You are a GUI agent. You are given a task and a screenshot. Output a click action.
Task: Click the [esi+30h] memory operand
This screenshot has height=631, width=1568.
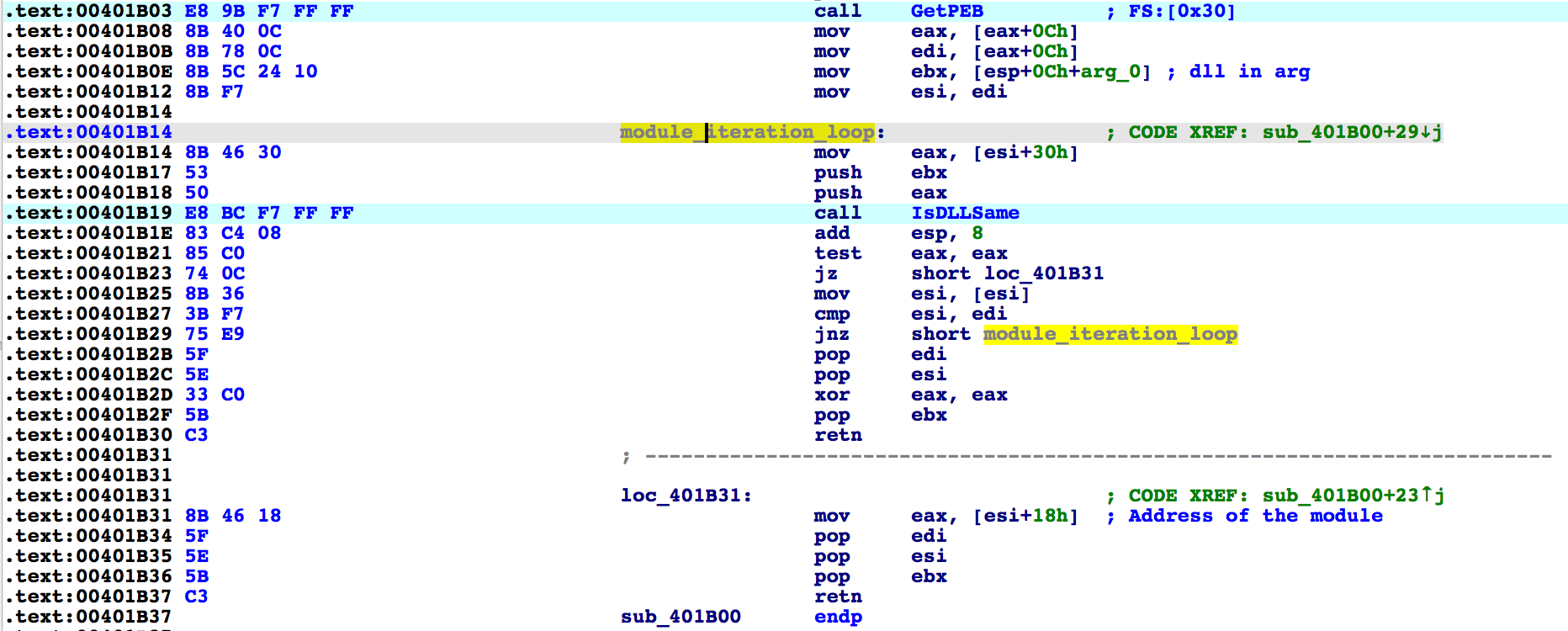point(1025,152)
